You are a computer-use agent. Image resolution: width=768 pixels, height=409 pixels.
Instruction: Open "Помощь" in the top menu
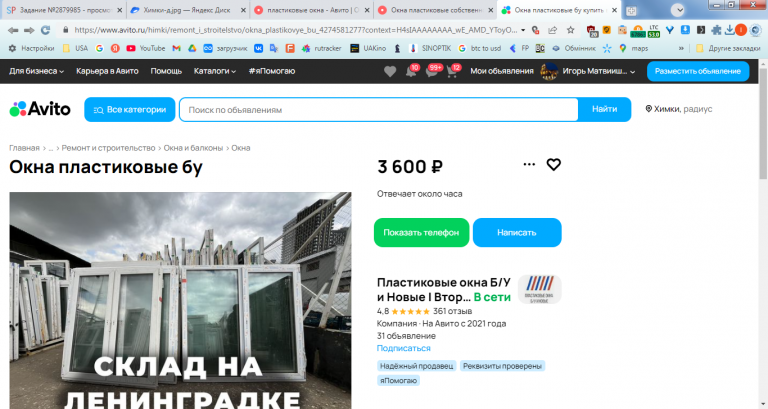(166, 71)
